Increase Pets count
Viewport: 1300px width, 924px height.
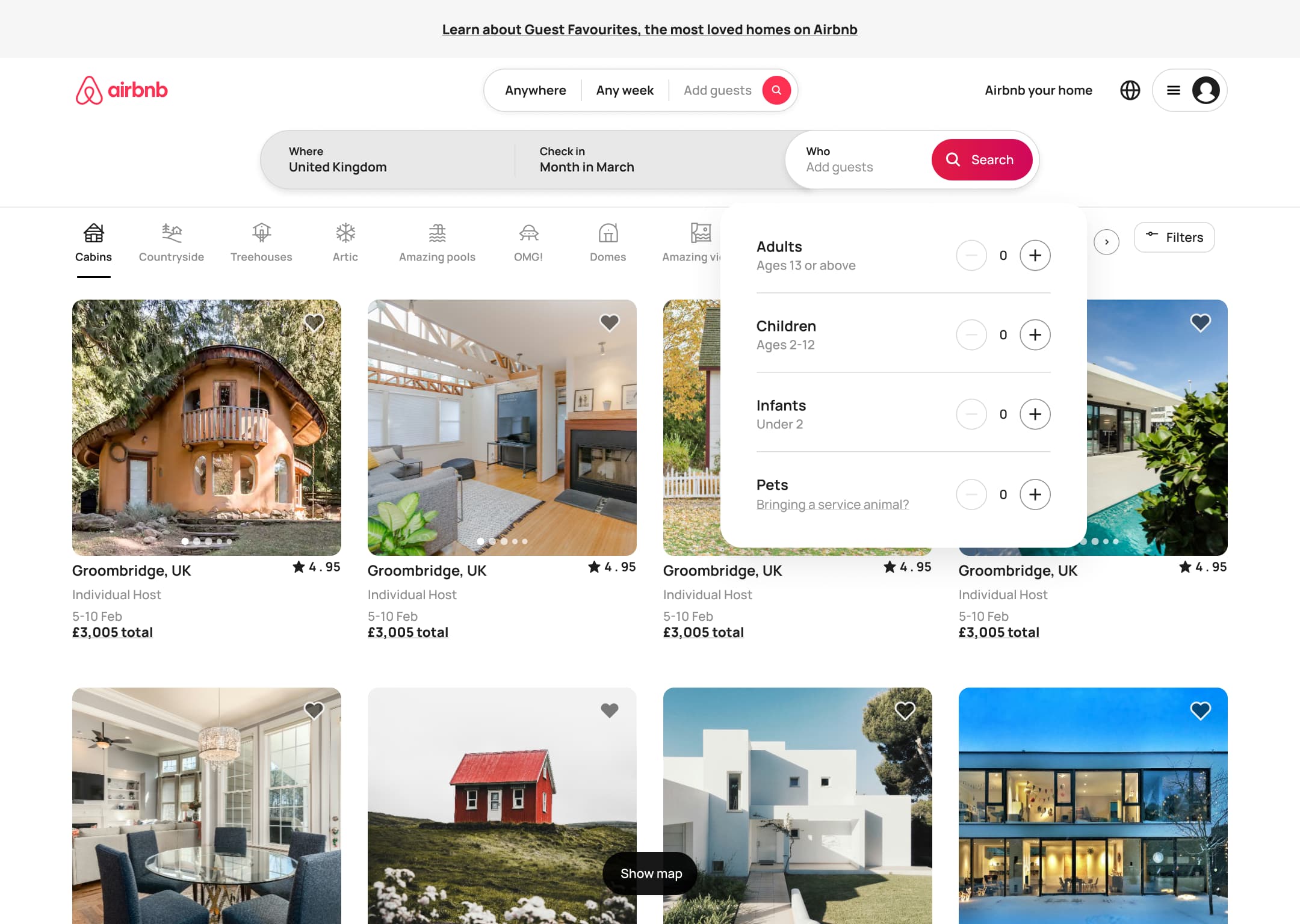pos(1035,494)
